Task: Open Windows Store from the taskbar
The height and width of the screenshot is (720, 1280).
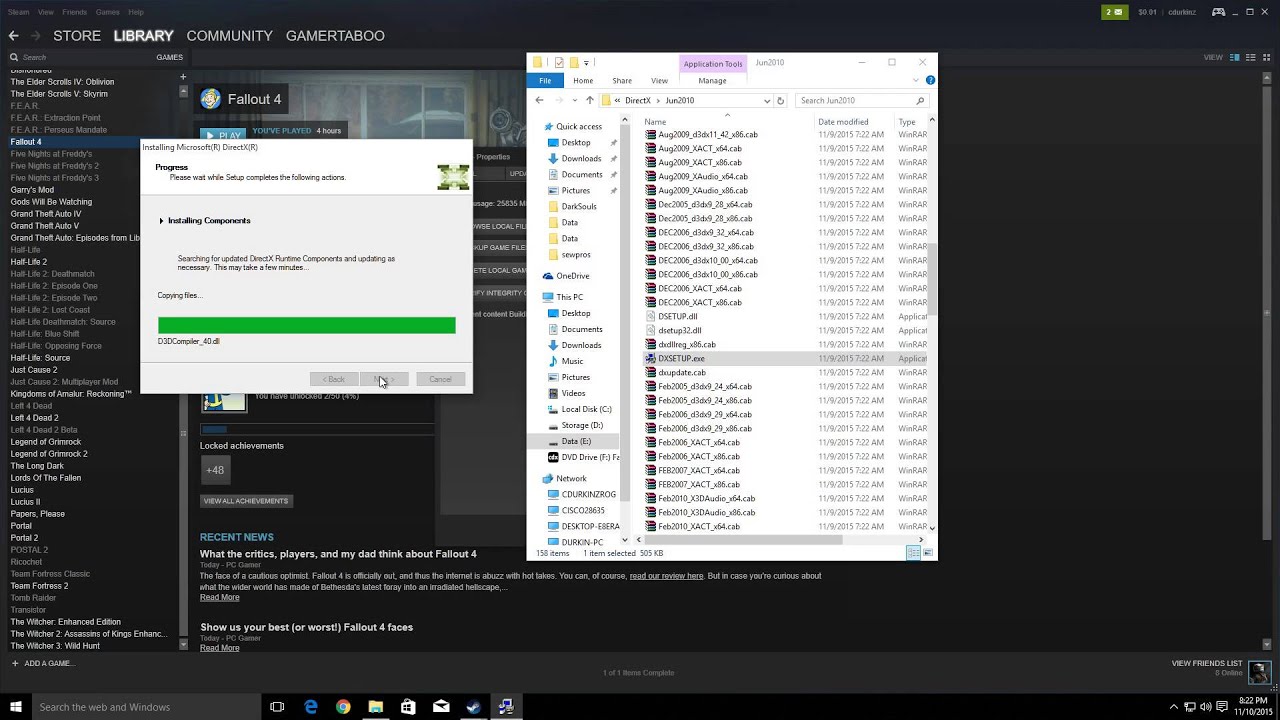Action: coord(408,707)
